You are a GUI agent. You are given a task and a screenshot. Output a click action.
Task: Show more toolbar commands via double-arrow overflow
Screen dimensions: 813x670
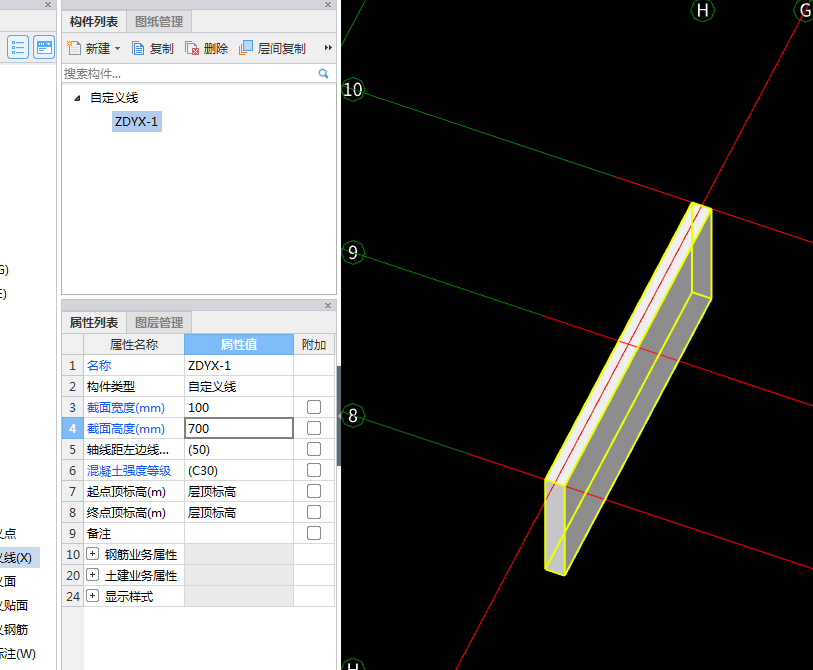coord(328,48)
